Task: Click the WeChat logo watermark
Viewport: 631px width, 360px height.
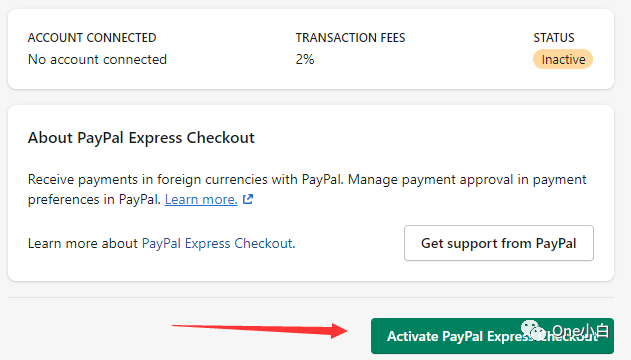Action: [x=533, y=331]
